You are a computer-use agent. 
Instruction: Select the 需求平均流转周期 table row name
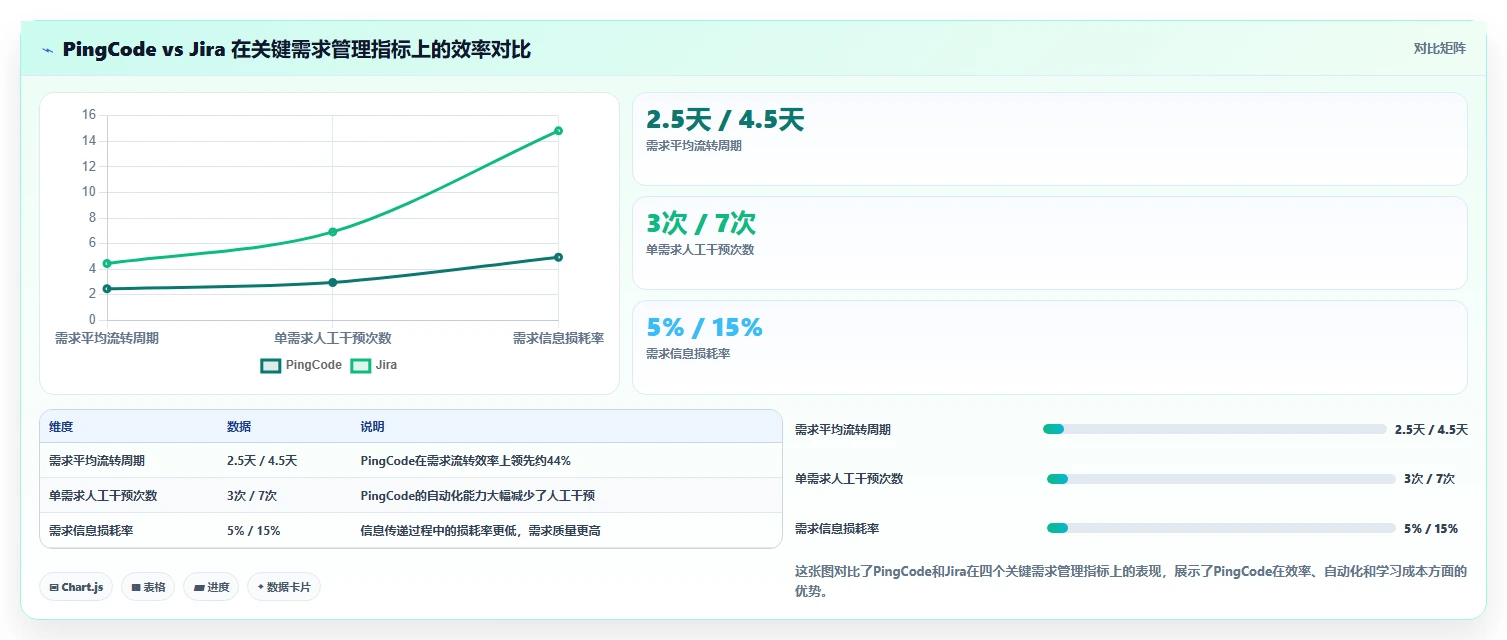(97, 461)
